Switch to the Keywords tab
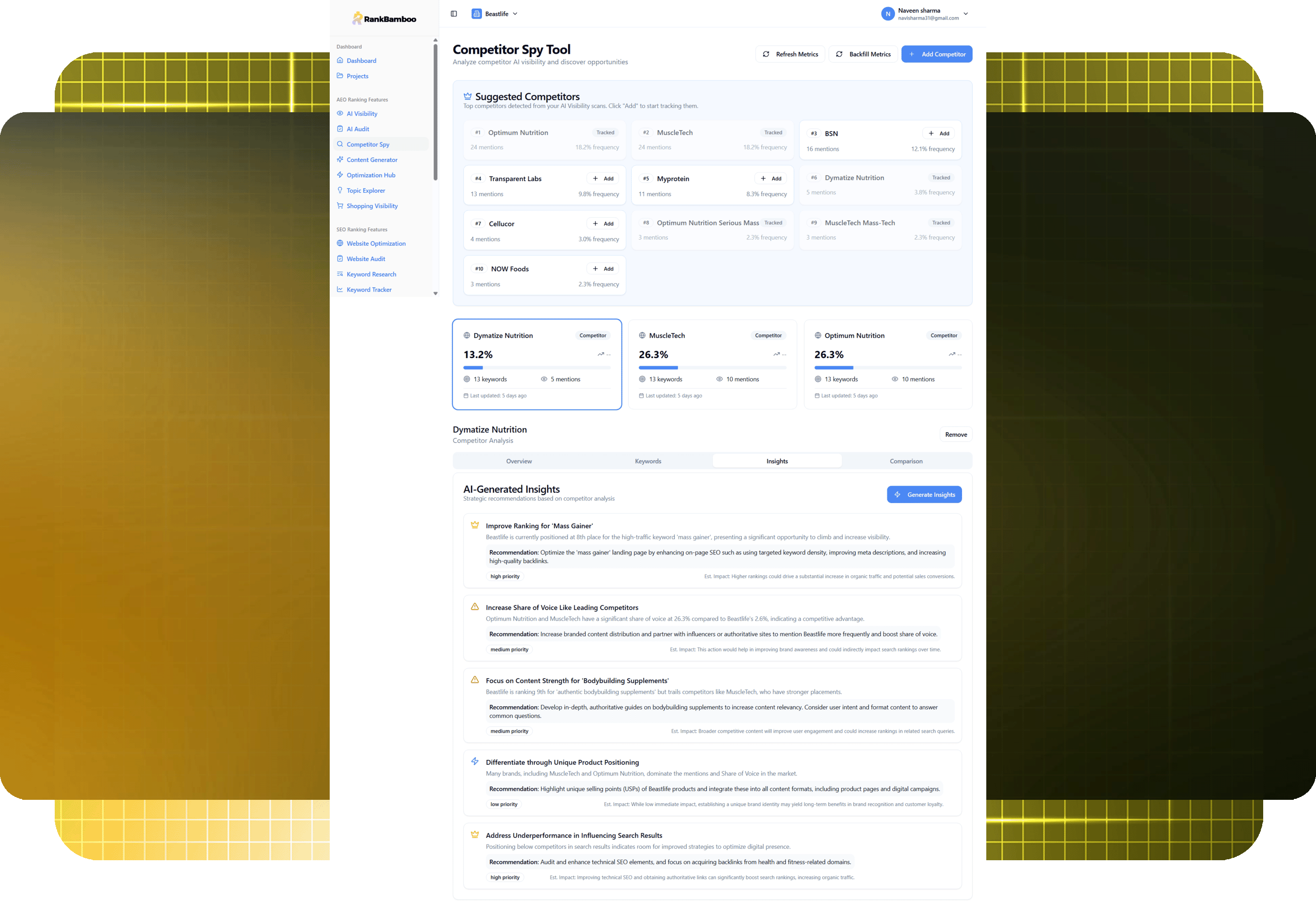The image size is (1316, 913). click(x=648, y=461)
